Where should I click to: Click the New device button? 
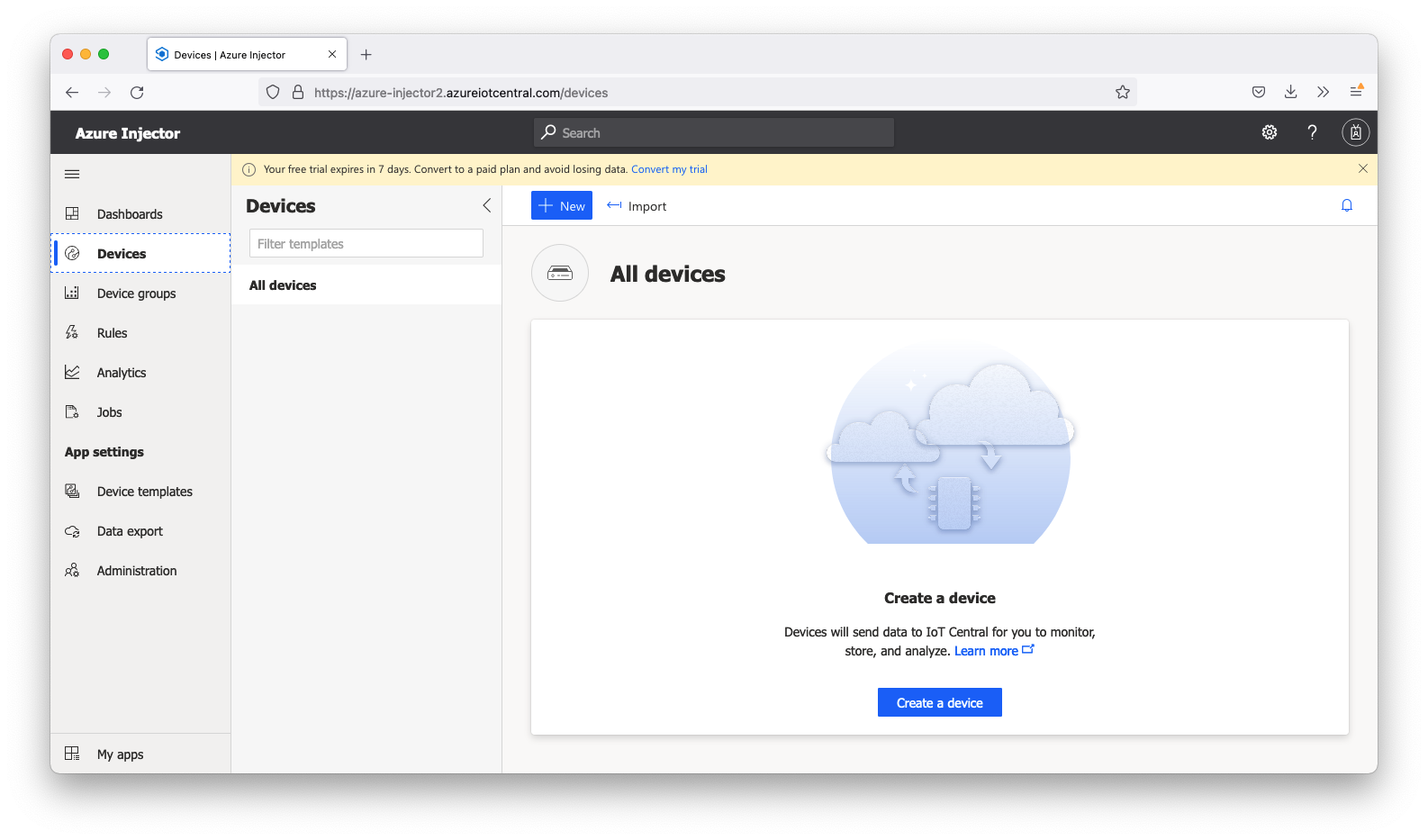(561, 205)
